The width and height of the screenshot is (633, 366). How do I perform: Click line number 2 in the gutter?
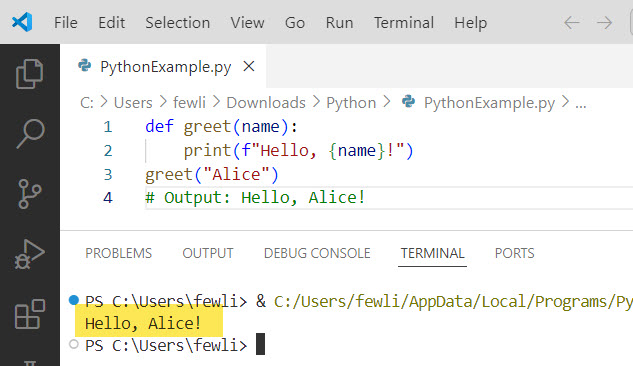[108, 151]
